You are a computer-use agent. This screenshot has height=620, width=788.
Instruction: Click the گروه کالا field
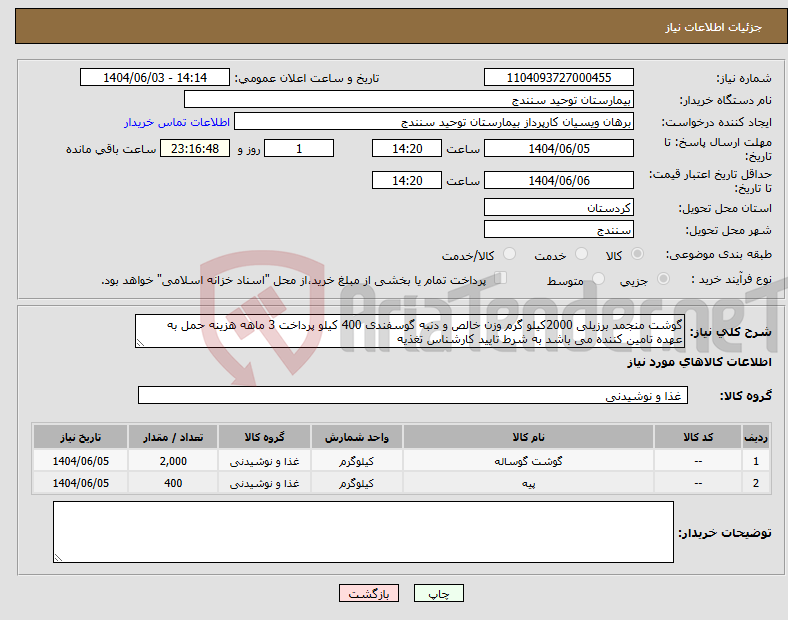(413, 396)
